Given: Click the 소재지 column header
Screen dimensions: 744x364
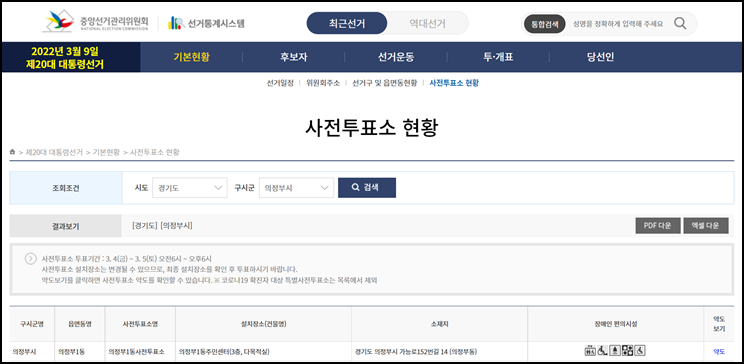Looking at the screenshot, I should pos(439,324).
